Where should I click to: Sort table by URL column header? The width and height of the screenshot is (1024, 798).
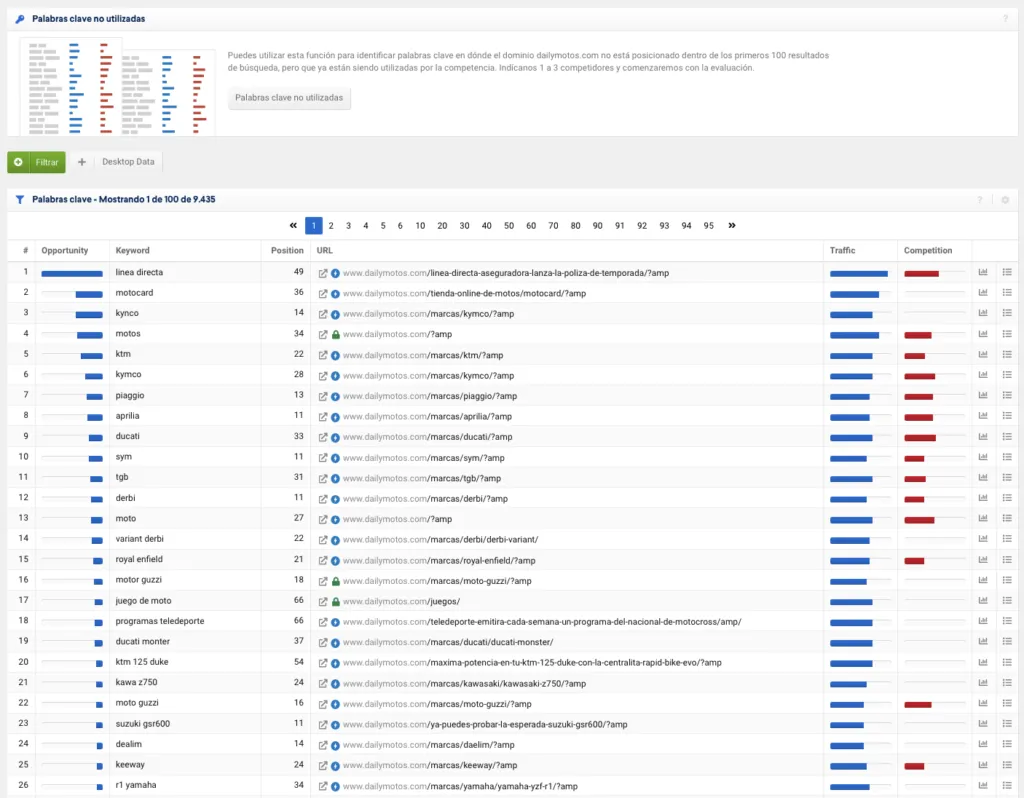[x=325, y=251]
